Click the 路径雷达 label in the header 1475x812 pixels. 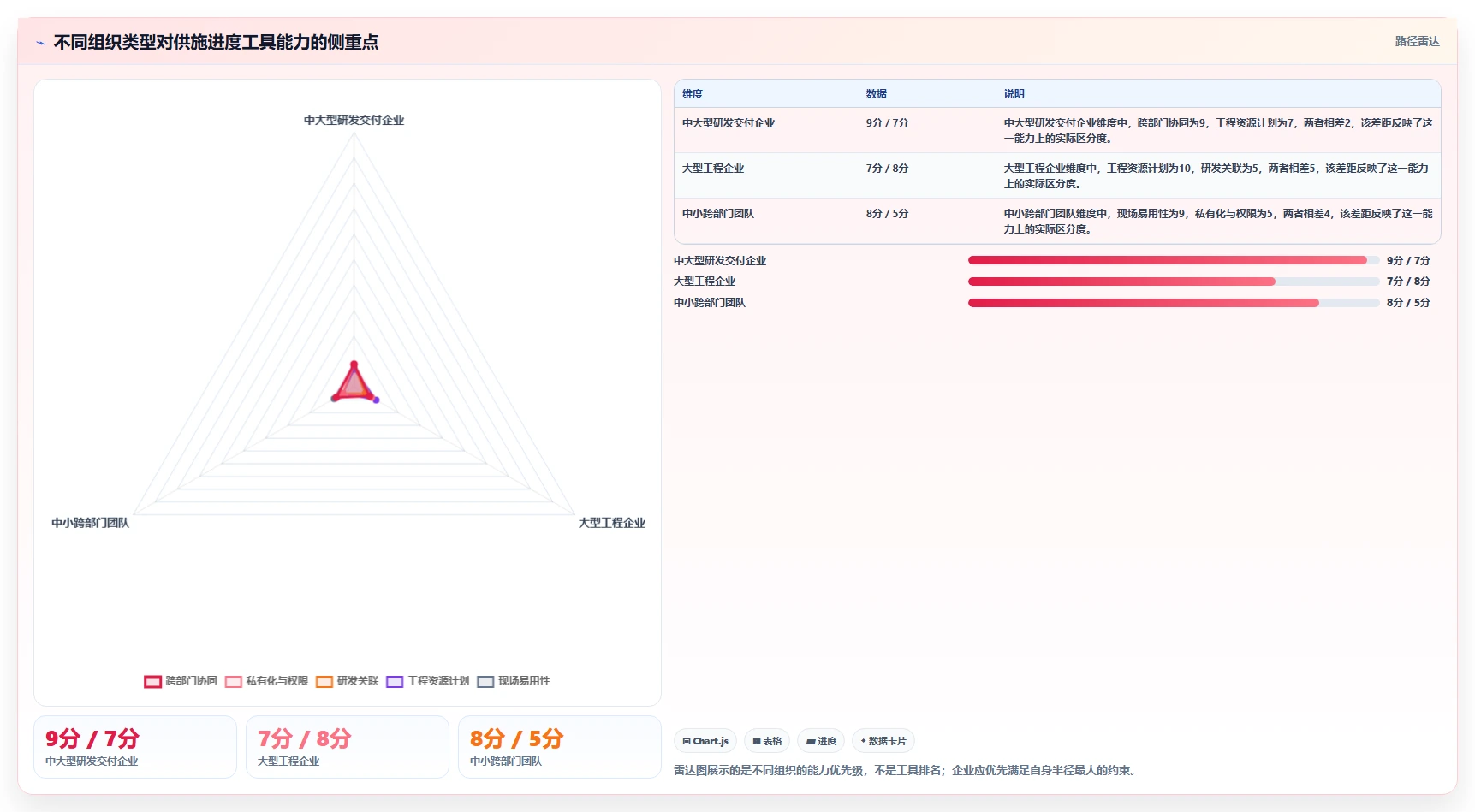click(x=1417, y=41)
